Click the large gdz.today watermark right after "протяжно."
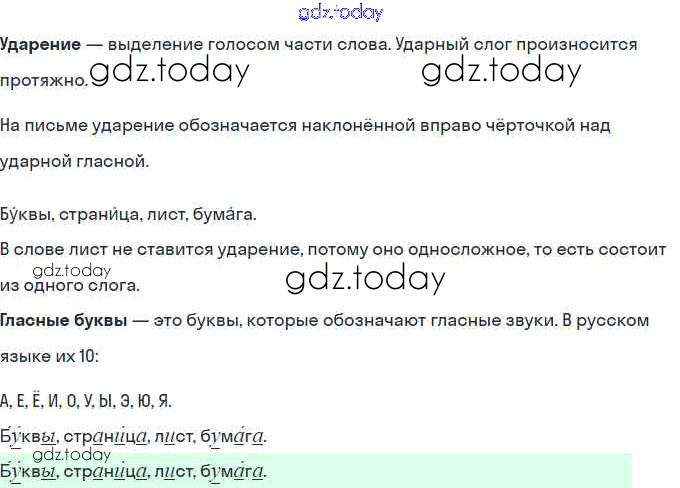 click(168, 71)
